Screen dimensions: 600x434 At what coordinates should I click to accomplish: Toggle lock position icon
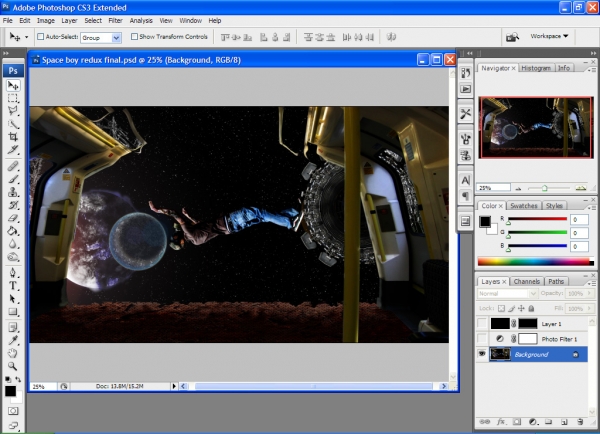[521, 308]
